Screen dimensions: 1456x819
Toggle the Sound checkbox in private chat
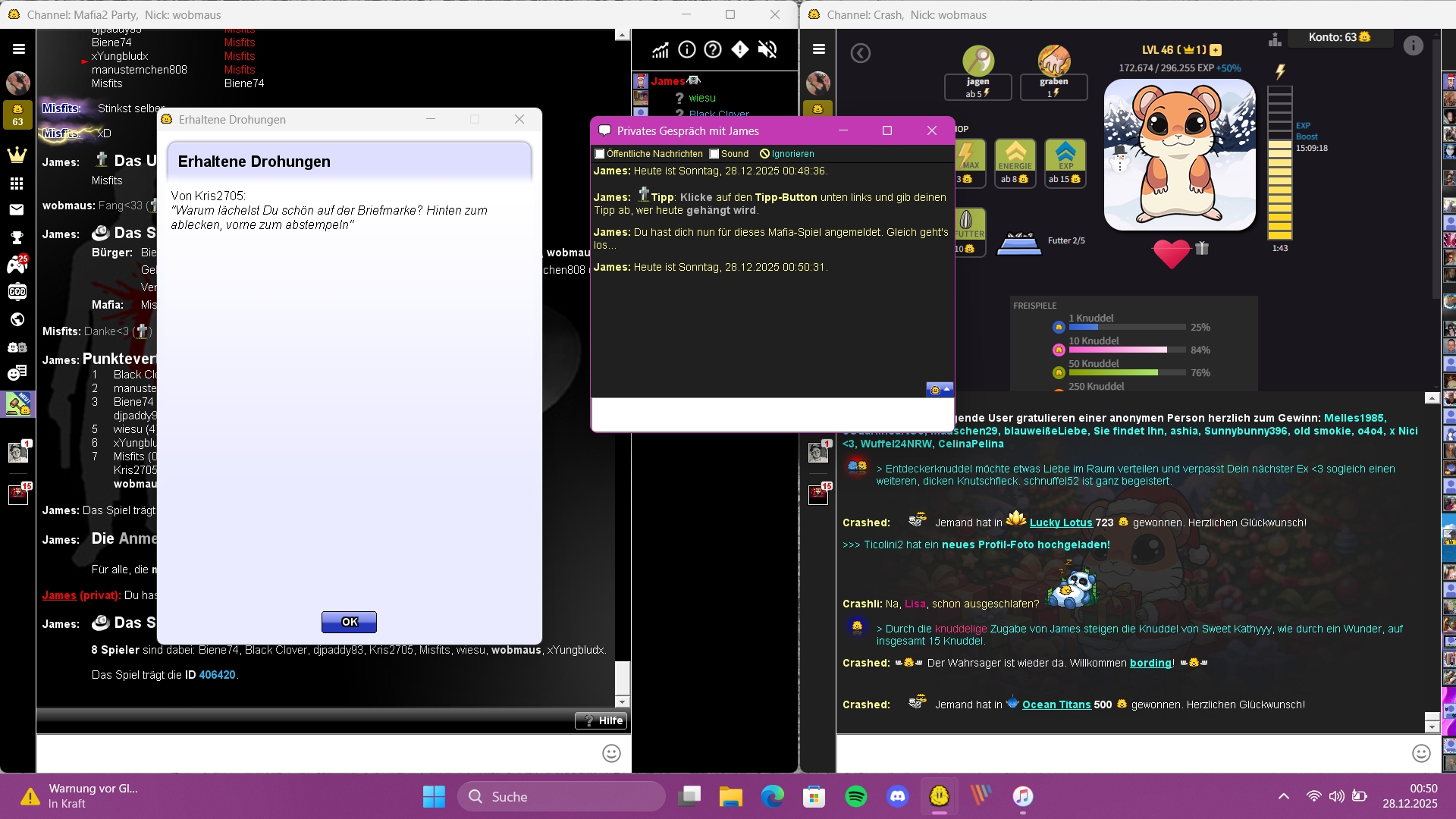(714, 154)
